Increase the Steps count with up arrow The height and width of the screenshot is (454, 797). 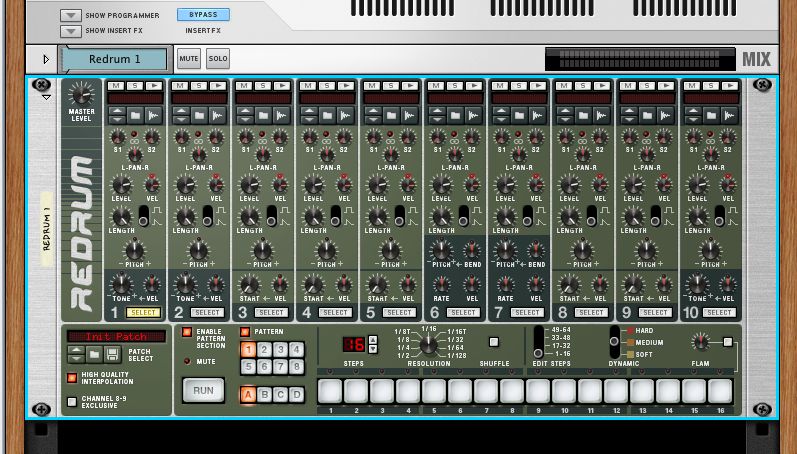pos(373,340)
